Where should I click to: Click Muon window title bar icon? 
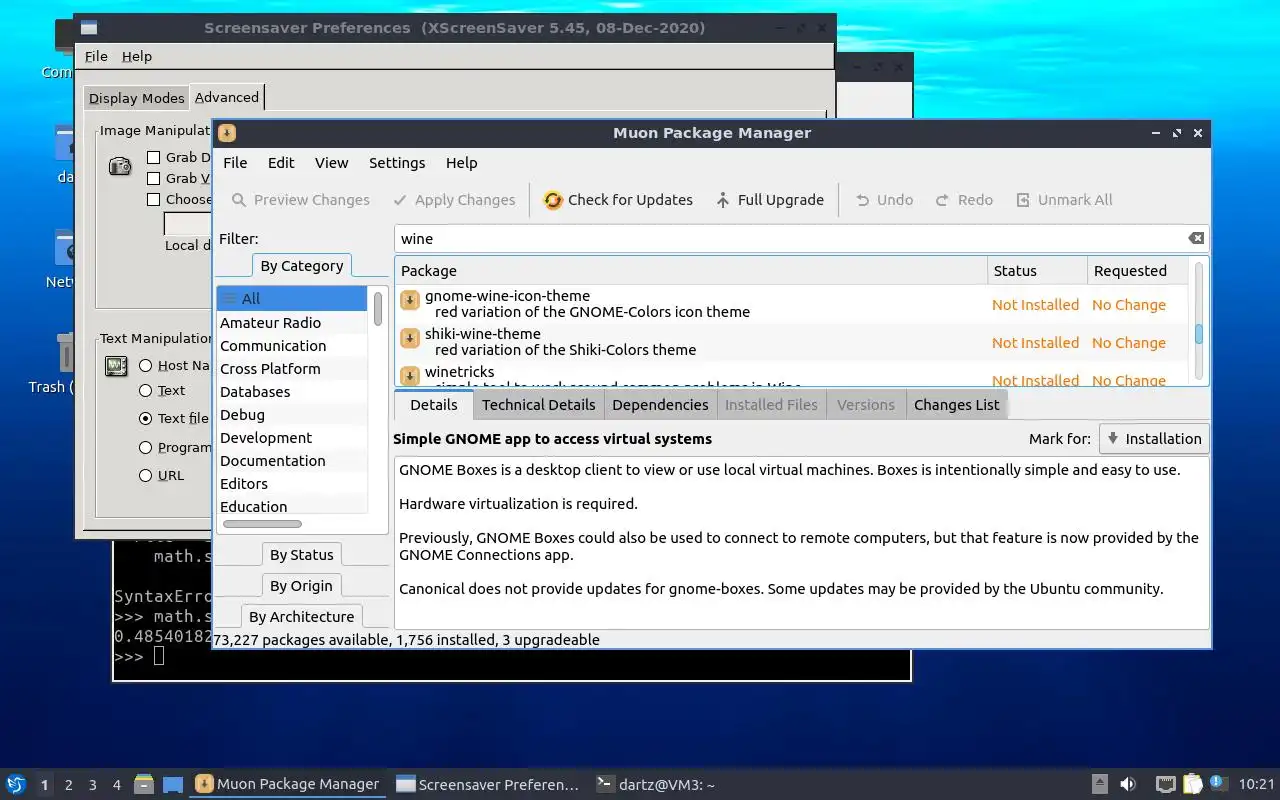[227, 133]
